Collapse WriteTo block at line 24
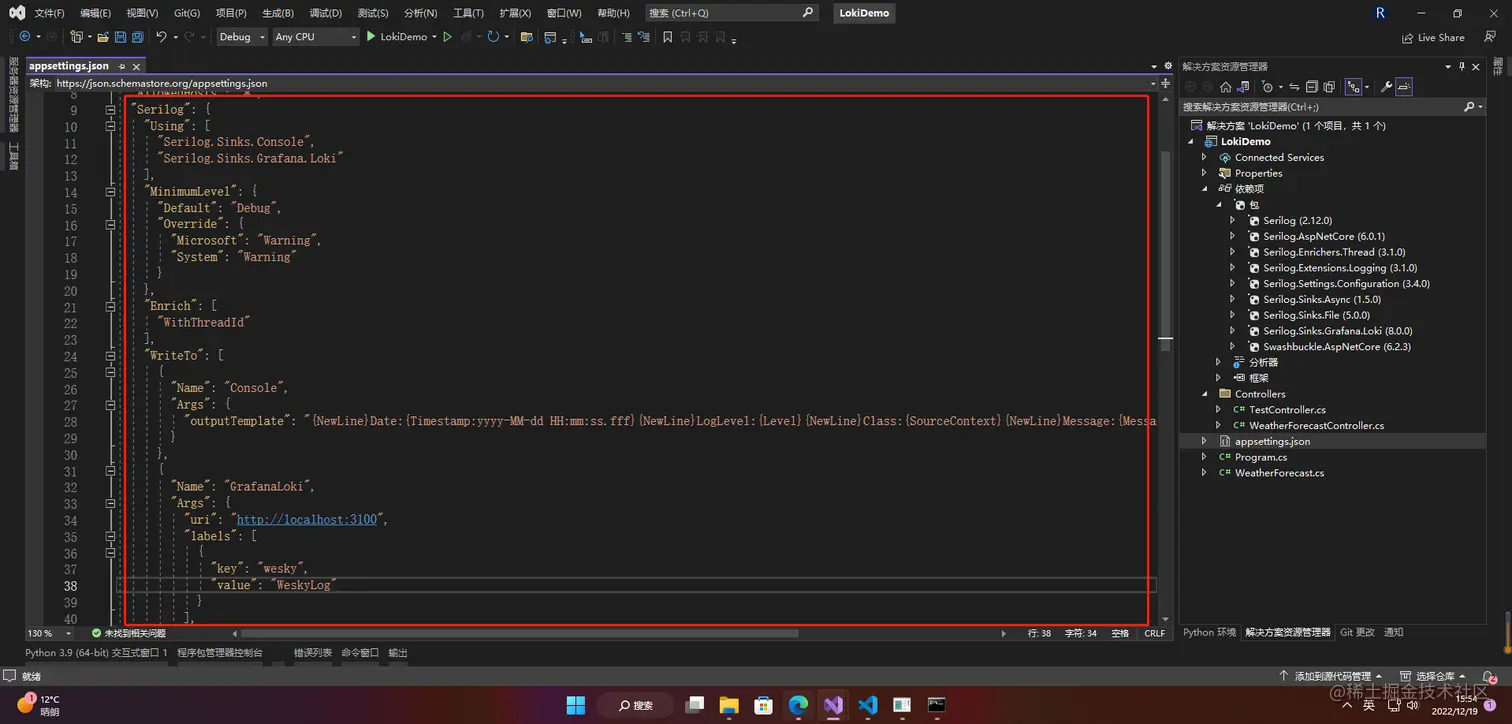The height and width of the screenshot is (724, 1512). (x=110, y=356)
